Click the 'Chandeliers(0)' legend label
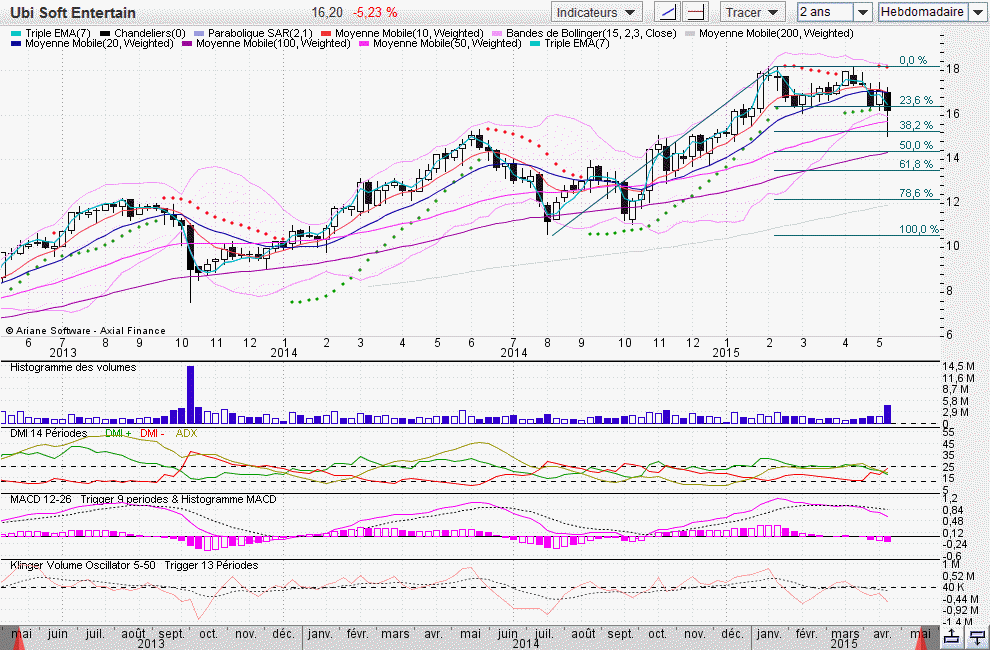 point(150,33)
